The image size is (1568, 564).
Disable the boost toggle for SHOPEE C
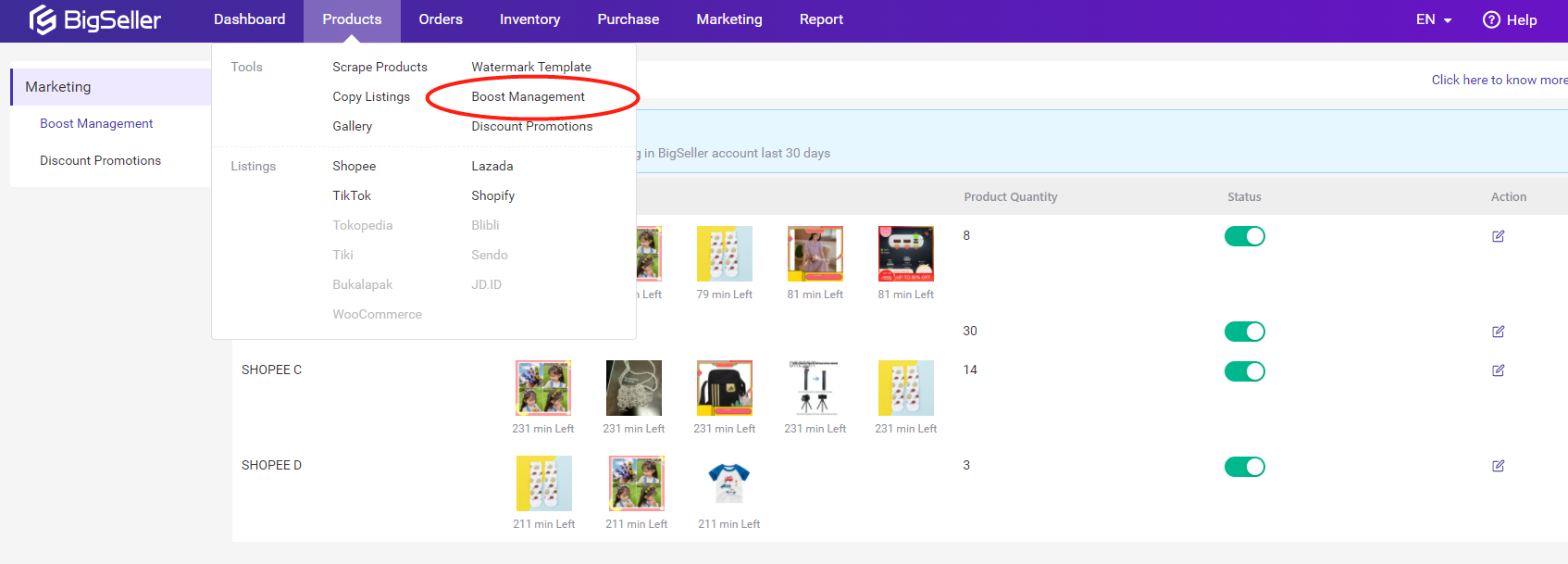tap(1244, 371)
